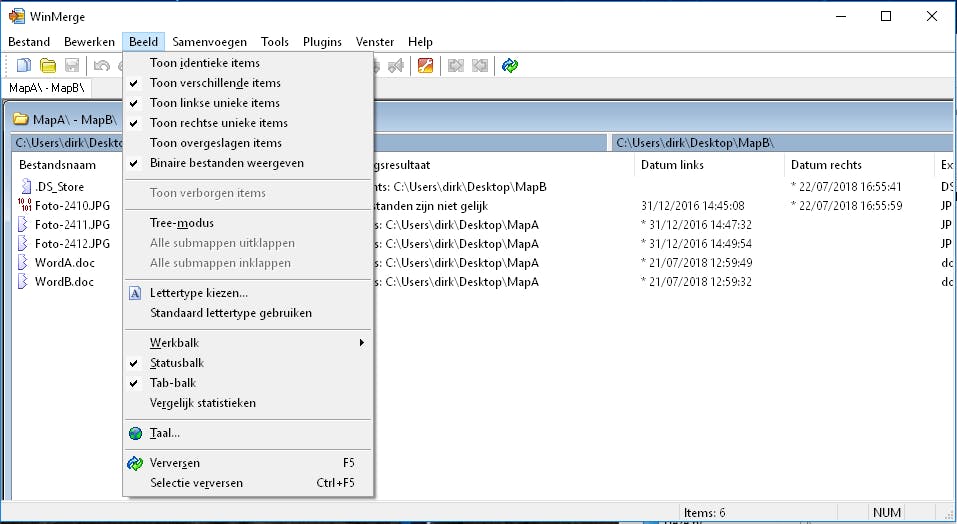Viewport: 957px width, 524px height.
Task: Click the Refresh arrows toolbar icon
Action: pos(510,65)
